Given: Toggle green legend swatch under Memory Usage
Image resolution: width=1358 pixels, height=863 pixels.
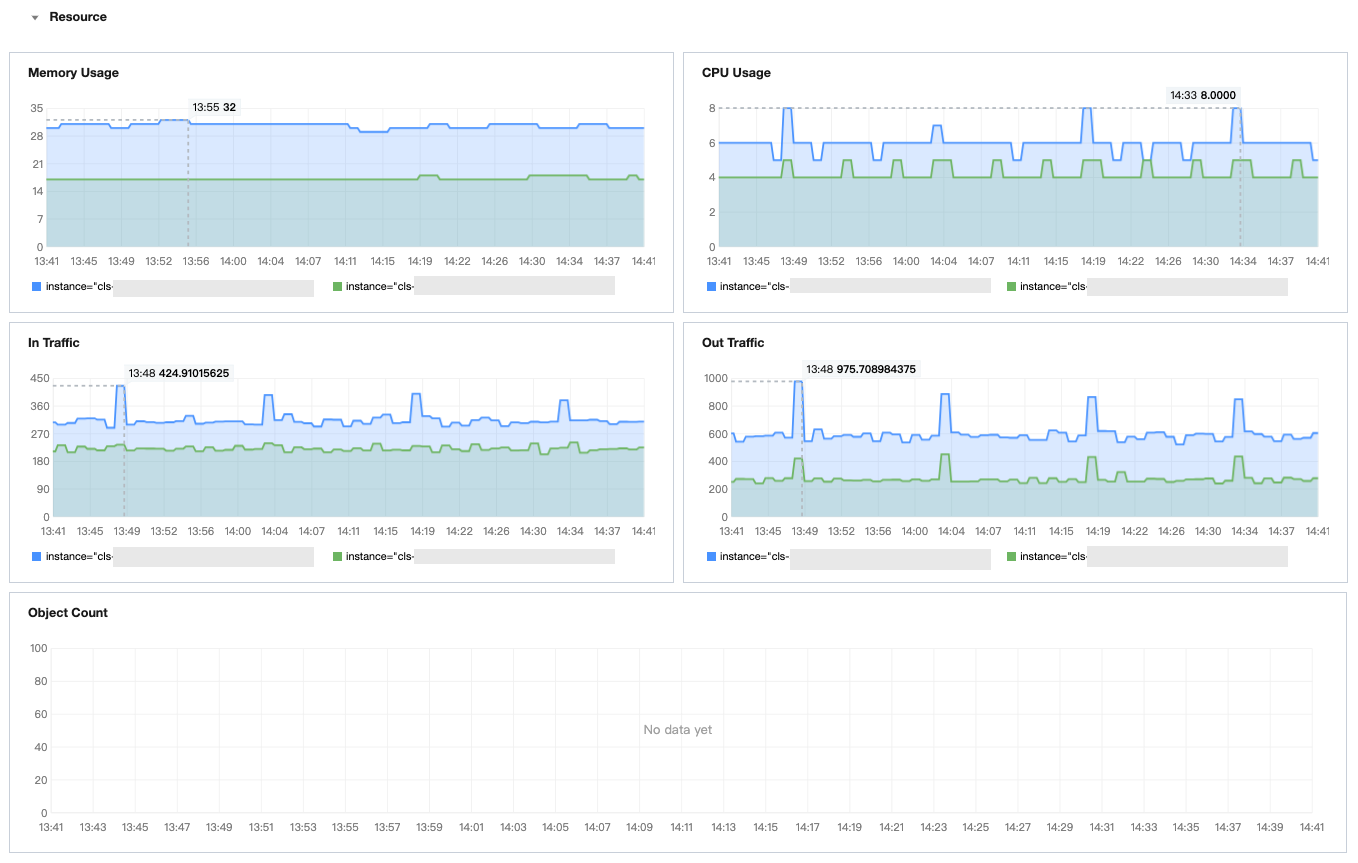Looking at the screenshot, I should [338, 287].
